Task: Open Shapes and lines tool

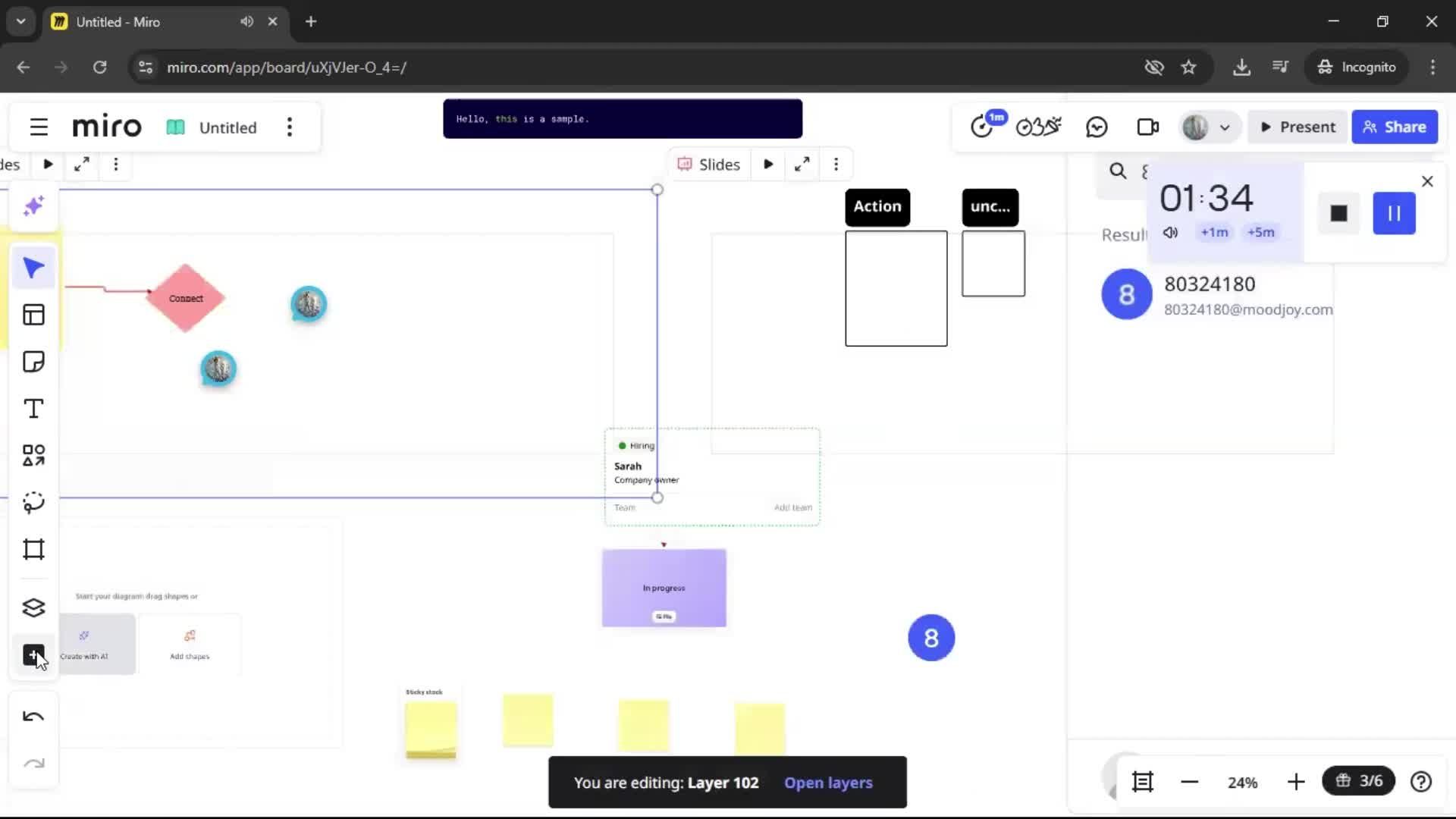Action: (x=33, y=456)
